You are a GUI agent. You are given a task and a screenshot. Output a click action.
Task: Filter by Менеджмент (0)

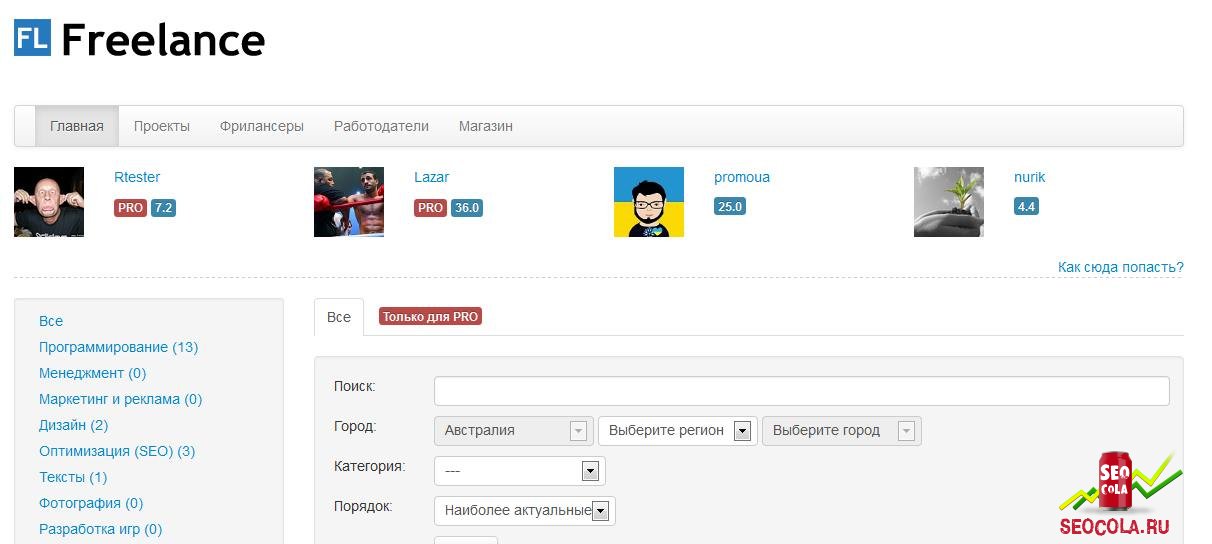pyautogui.click(x=93, y=373)
